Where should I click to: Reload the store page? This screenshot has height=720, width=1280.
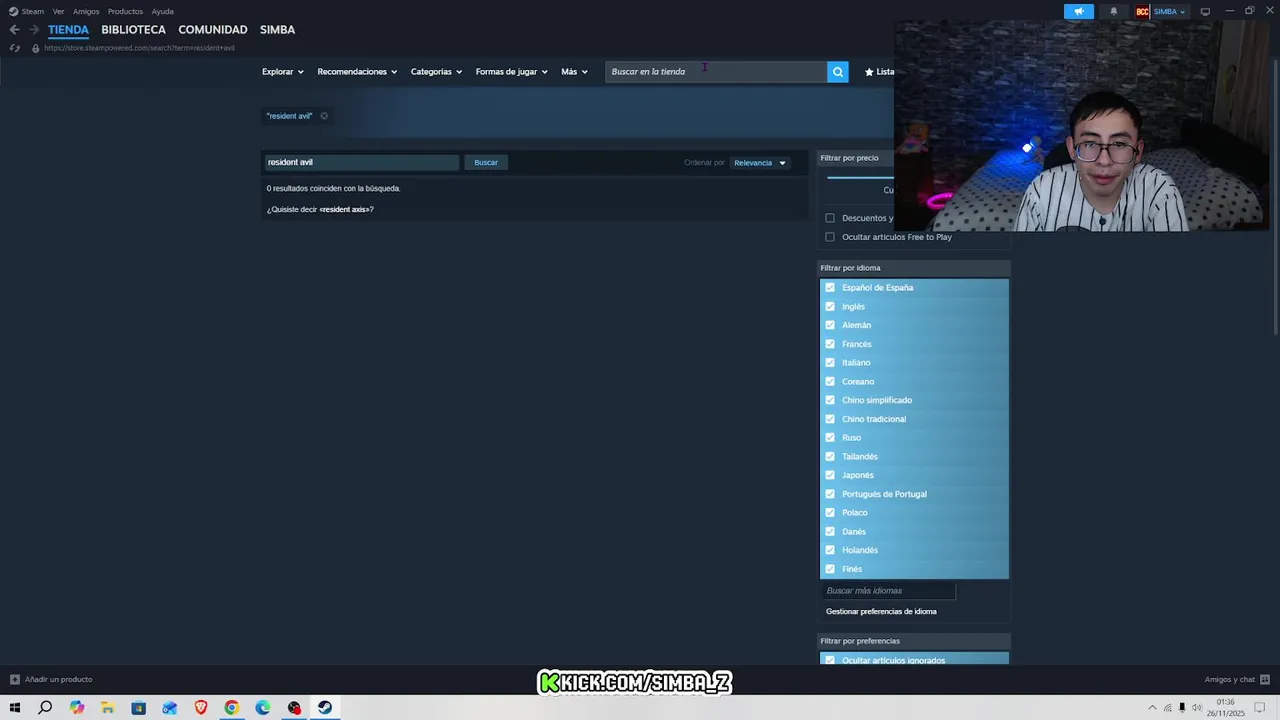pyautogui.click(x=14, y=48)
